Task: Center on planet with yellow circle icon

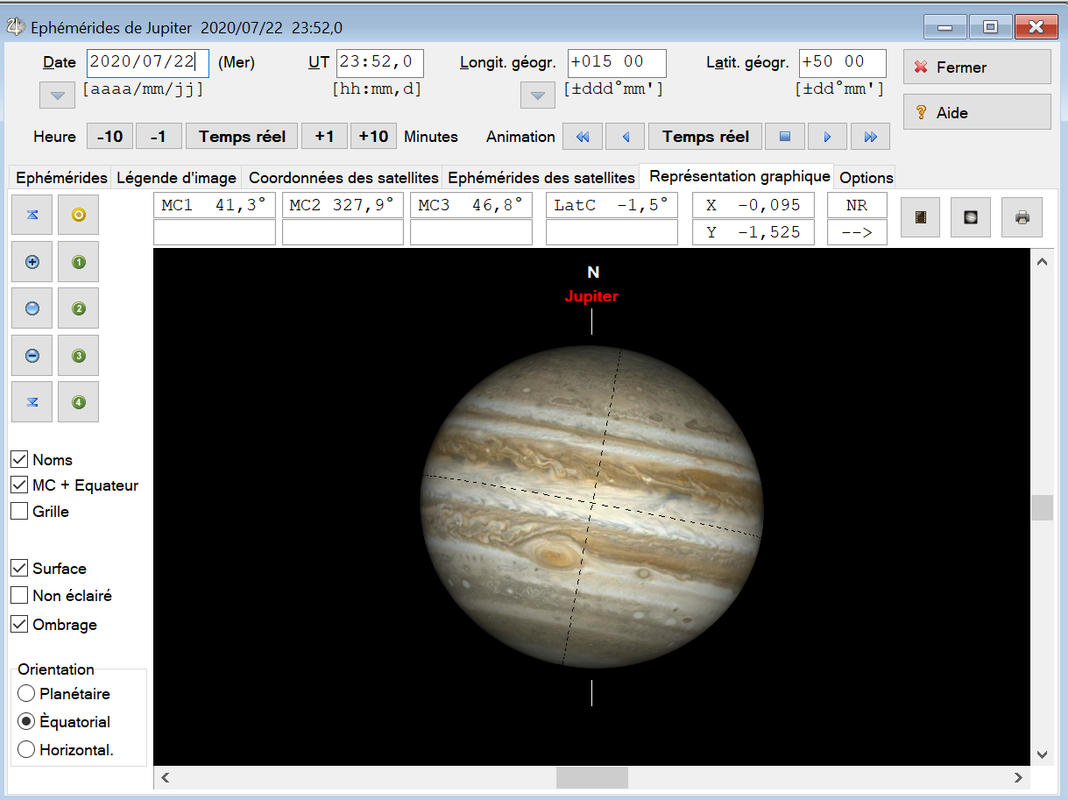Action: 78,214
